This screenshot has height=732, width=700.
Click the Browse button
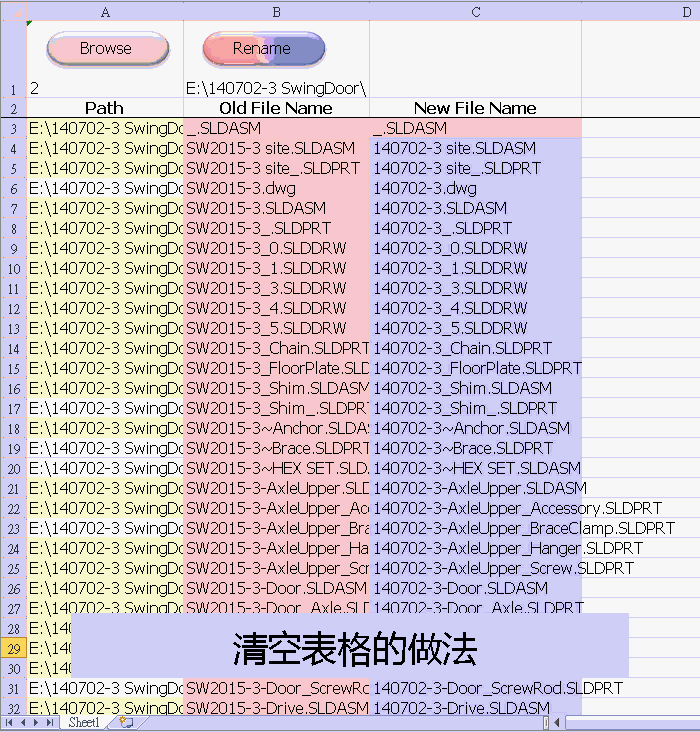107,49
